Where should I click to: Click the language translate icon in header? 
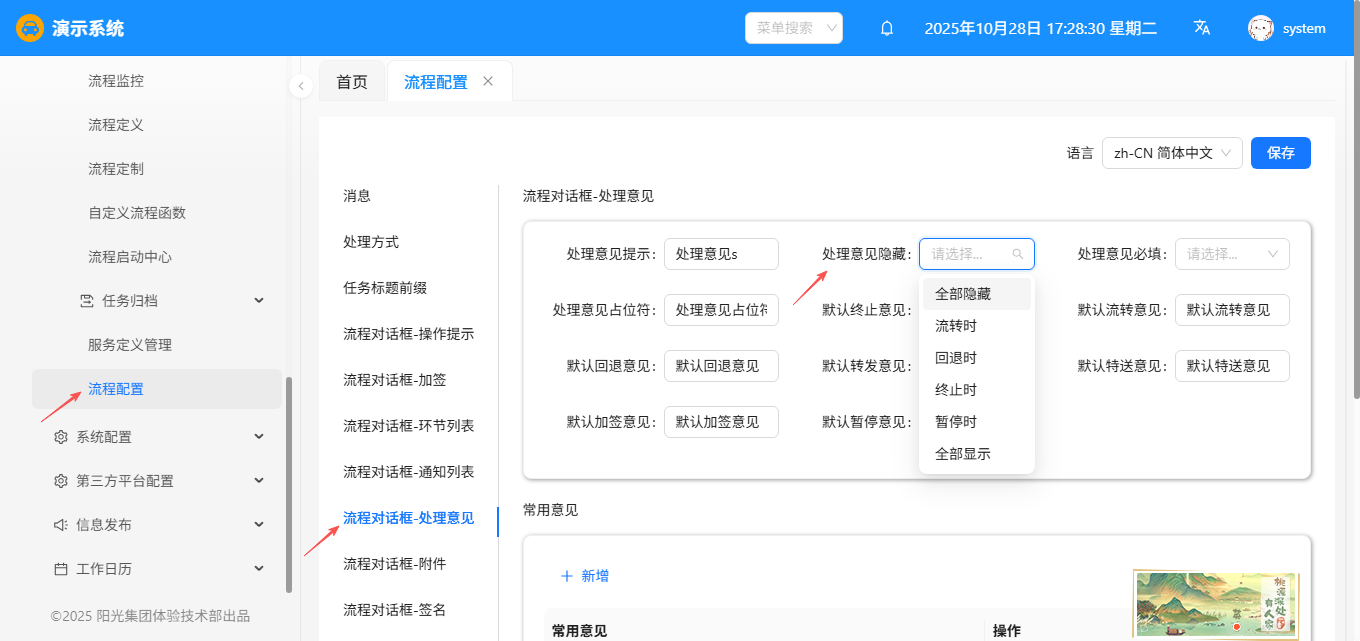click(1202, 28)
